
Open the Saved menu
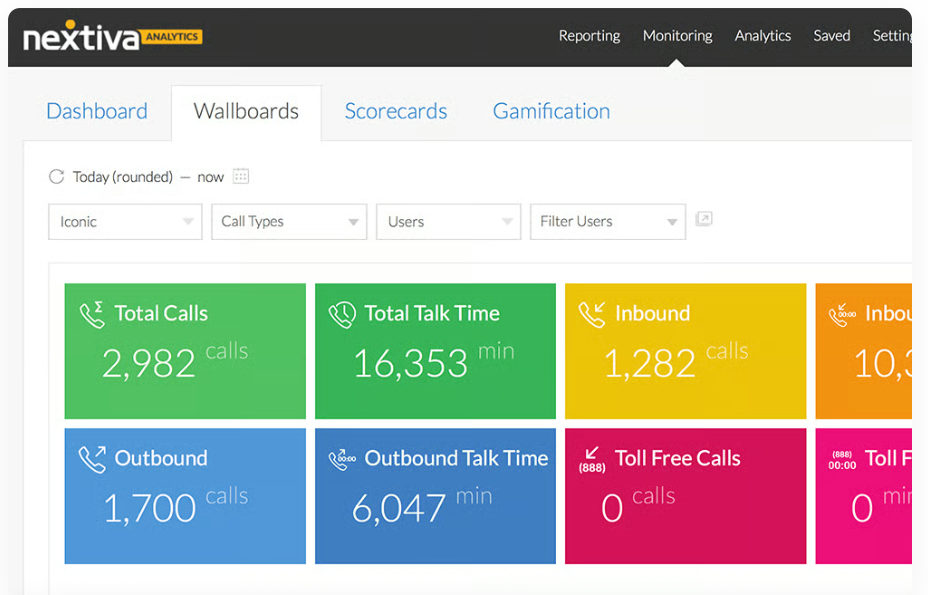832,36
